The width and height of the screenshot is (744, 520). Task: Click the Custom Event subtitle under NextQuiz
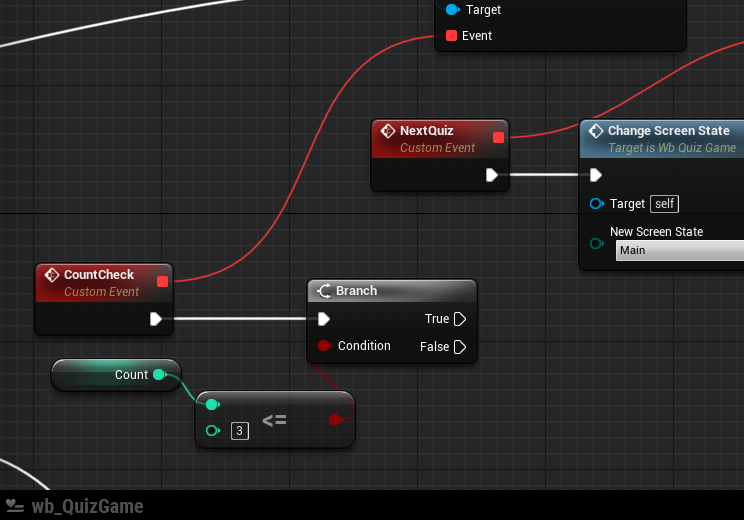(437, 148)
